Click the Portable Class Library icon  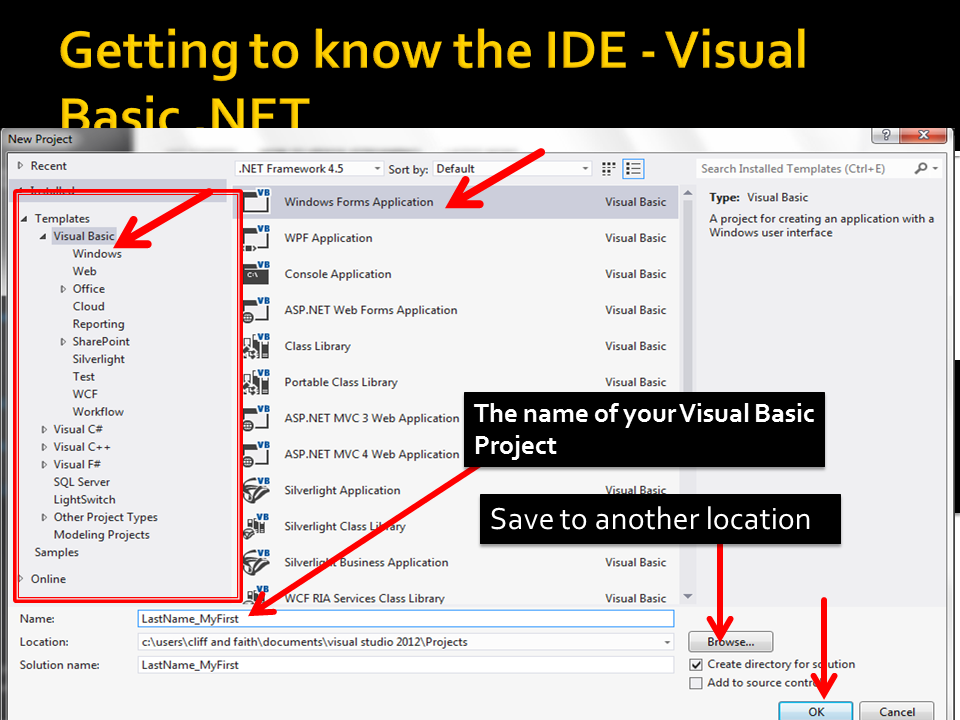pyautogui.click(x=257, y=382)
